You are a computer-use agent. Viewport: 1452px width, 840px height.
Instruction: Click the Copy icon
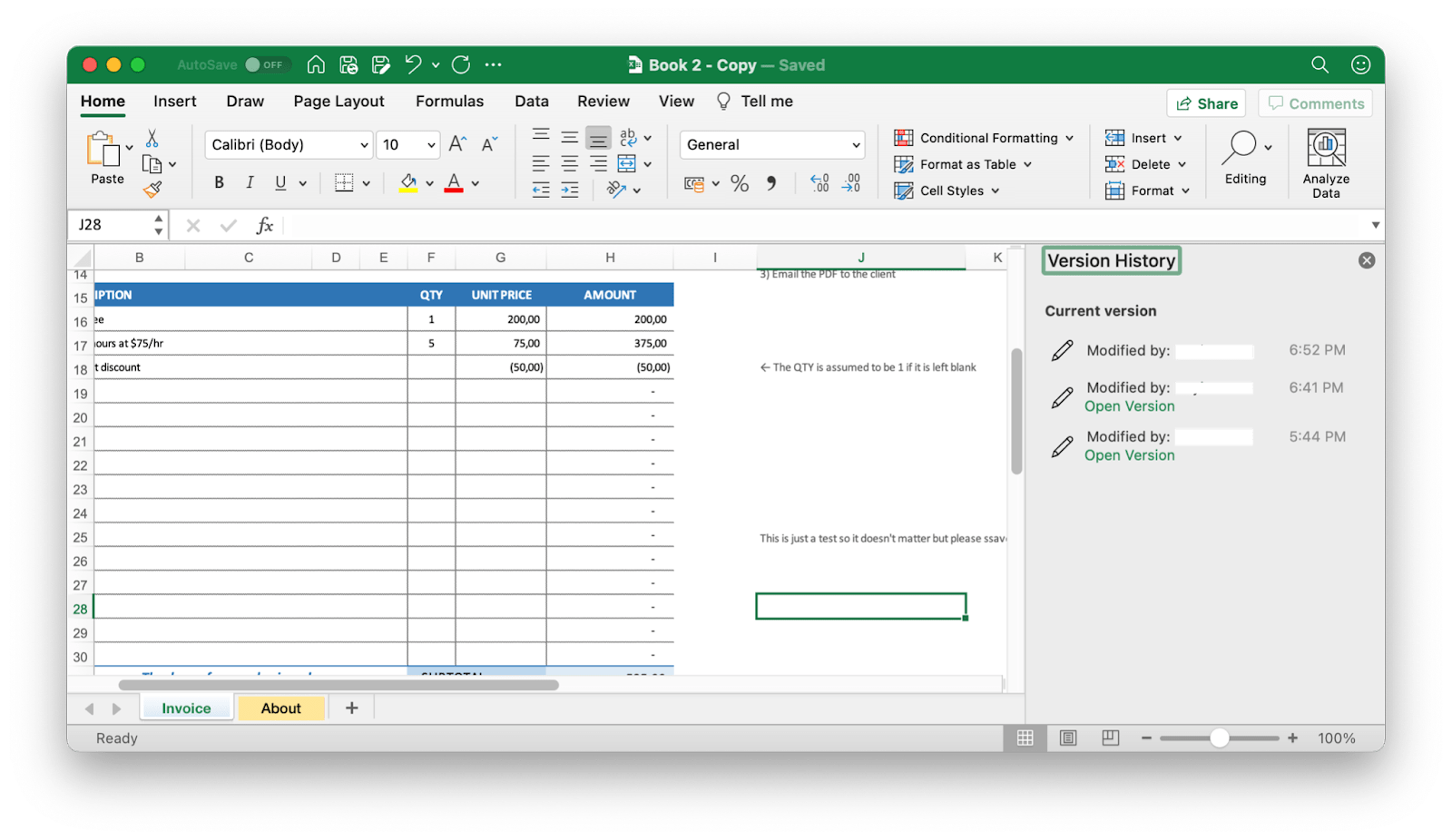tap(152, 164)
